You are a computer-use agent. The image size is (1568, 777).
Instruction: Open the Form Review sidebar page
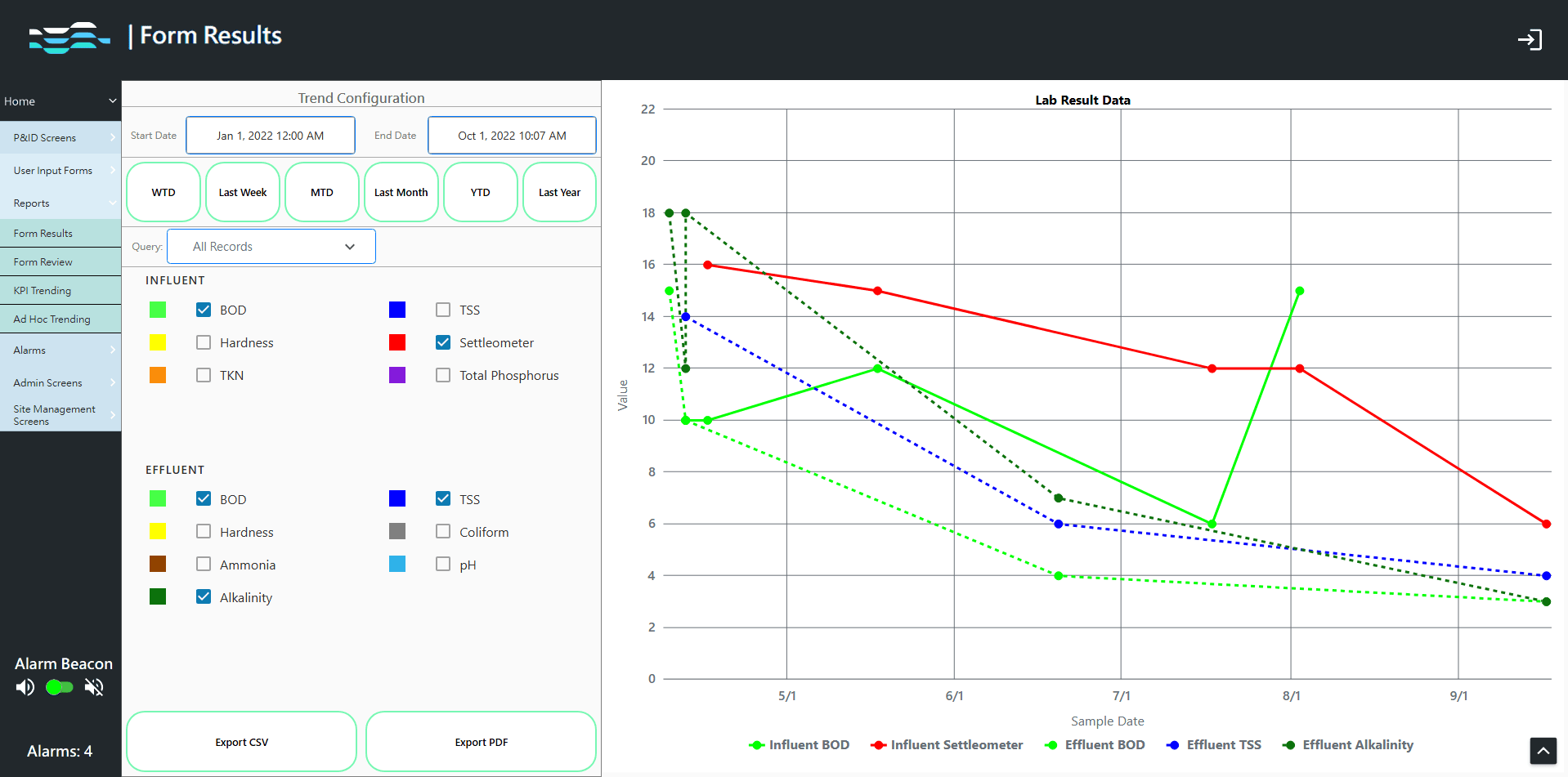tap(60, 261)
